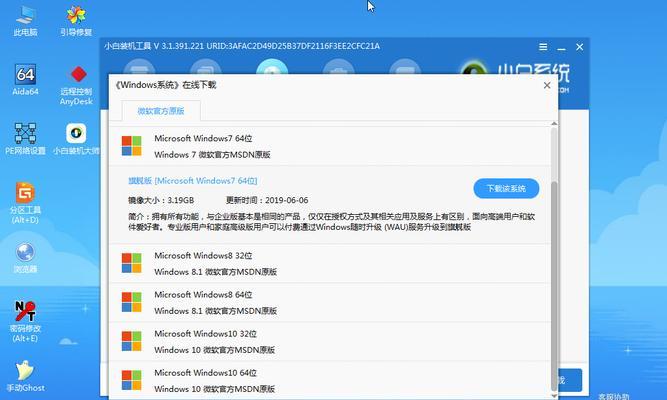This screenshot has height=400, width=667.
Task: Click the 下载该系统 button
Action: point(506,189)
